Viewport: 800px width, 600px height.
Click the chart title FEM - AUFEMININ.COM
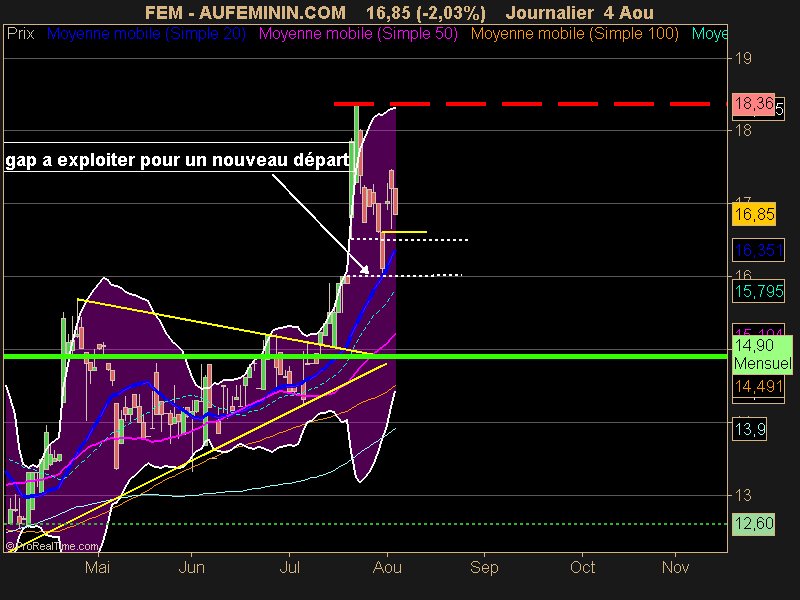click(x=245, y=12)
